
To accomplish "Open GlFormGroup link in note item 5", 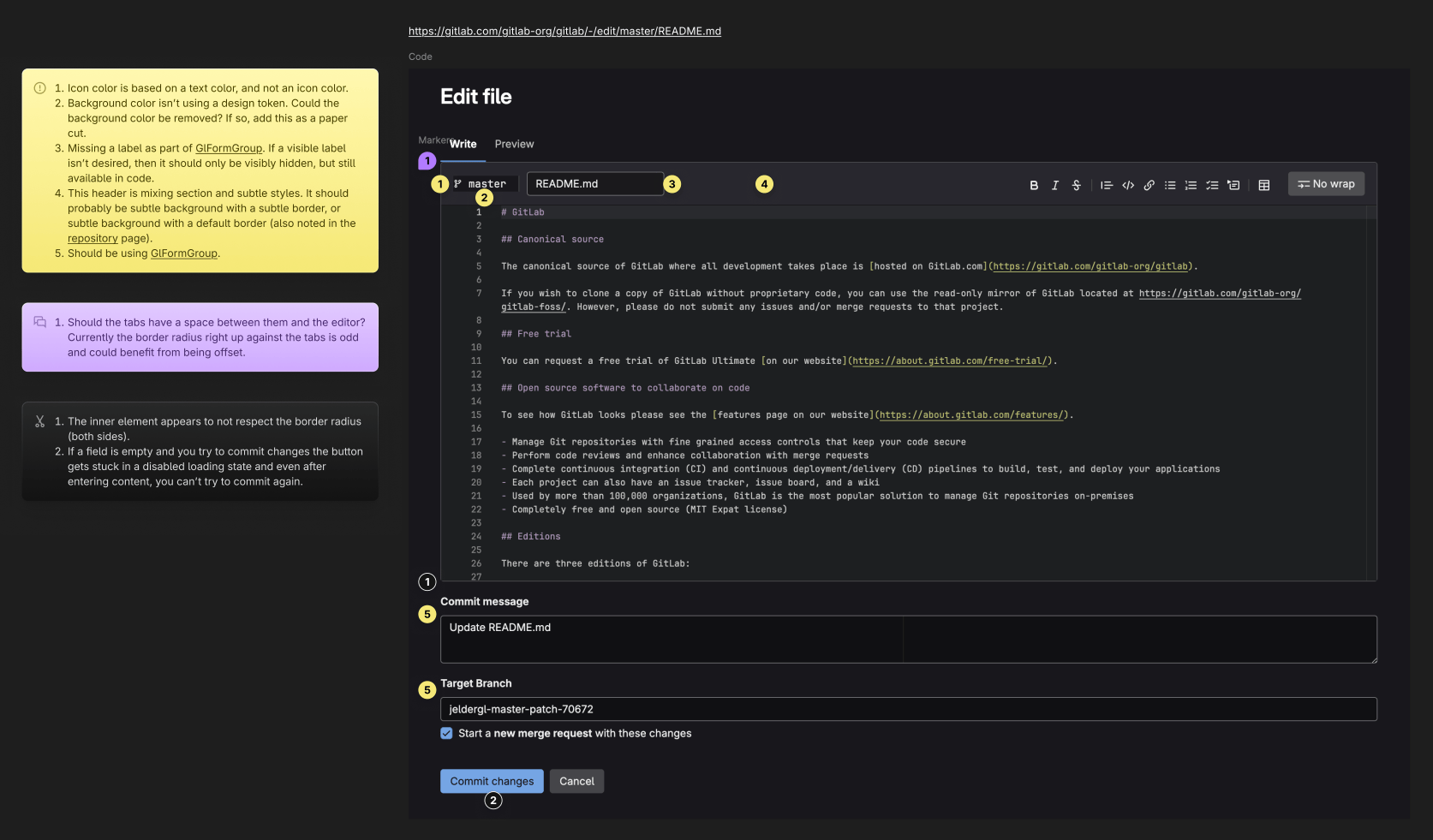I will (184, 253).
